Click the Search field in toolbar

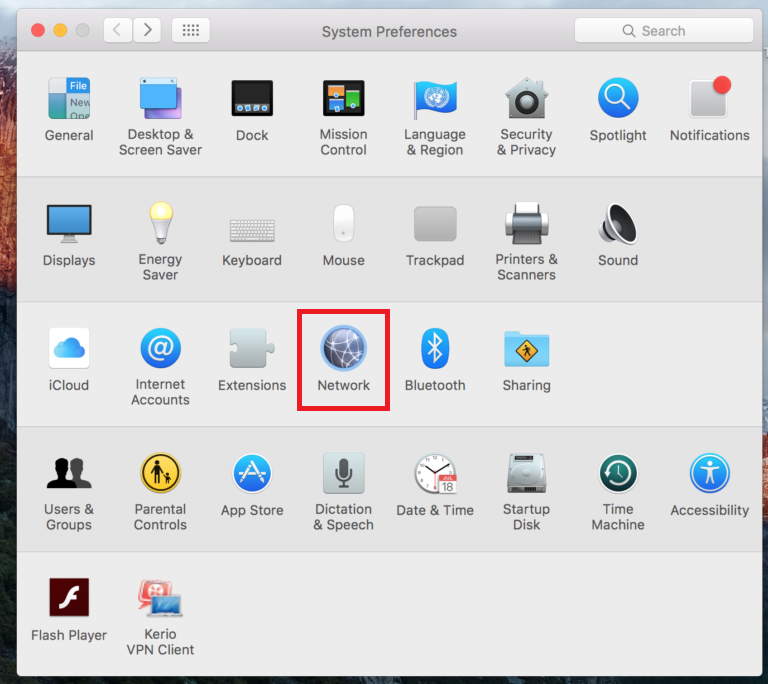tap(664, 31)
